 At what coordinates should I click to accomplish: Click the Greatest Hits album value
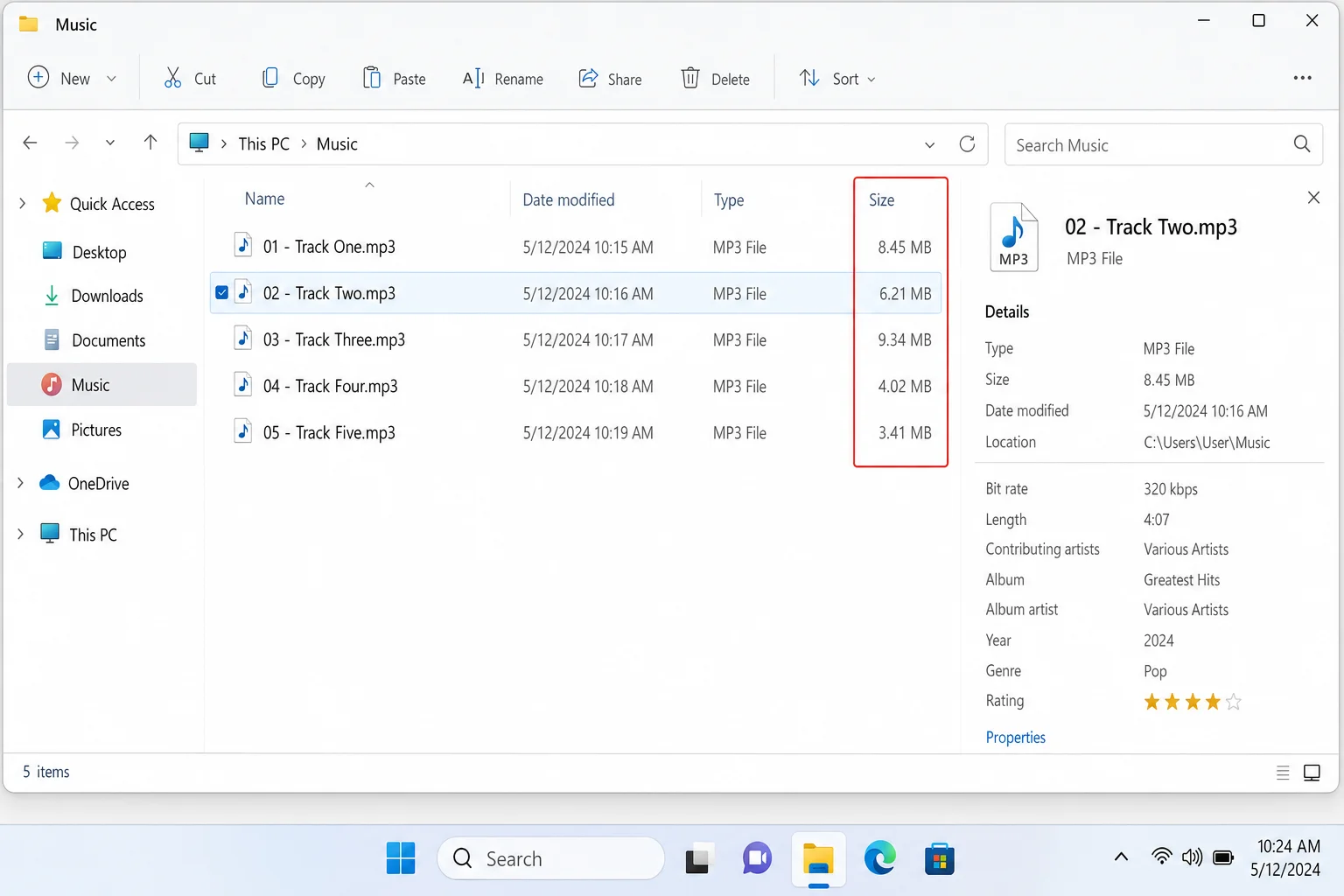[x=1181, y=580]
